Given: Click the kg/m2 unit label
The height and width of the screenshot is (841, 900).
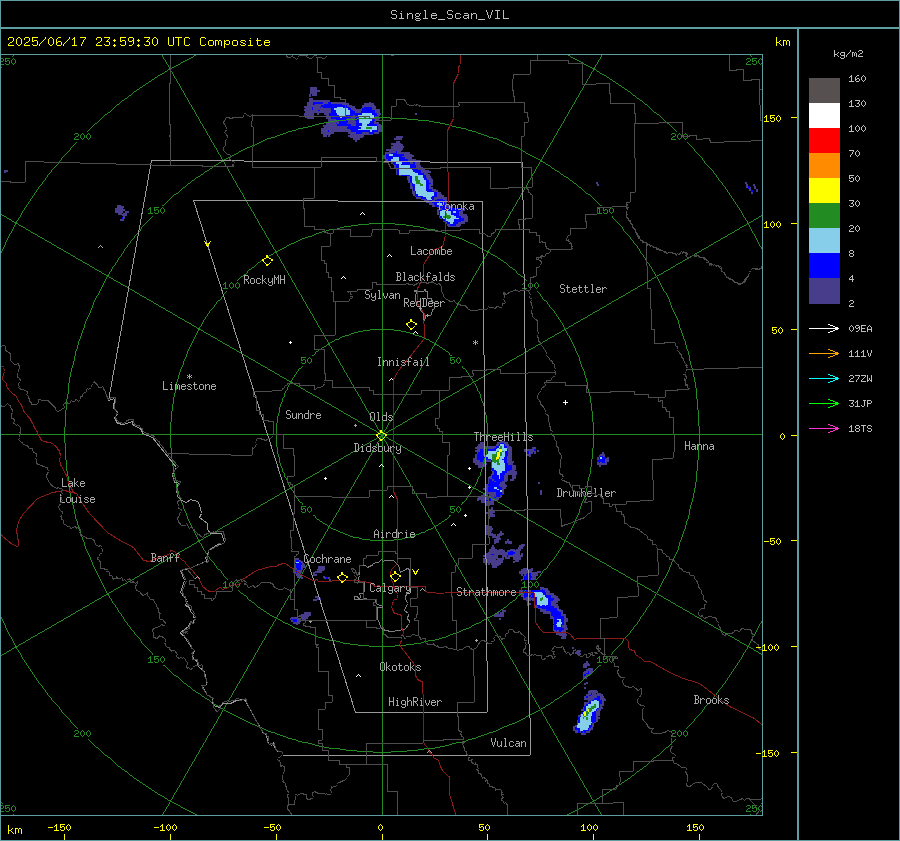Looking at the screenshot, I should (x=848, y=54).
